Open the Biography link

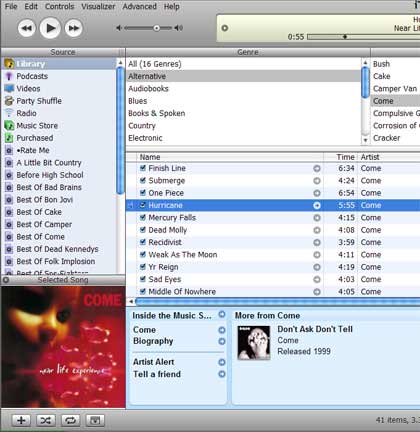(153, 341)
